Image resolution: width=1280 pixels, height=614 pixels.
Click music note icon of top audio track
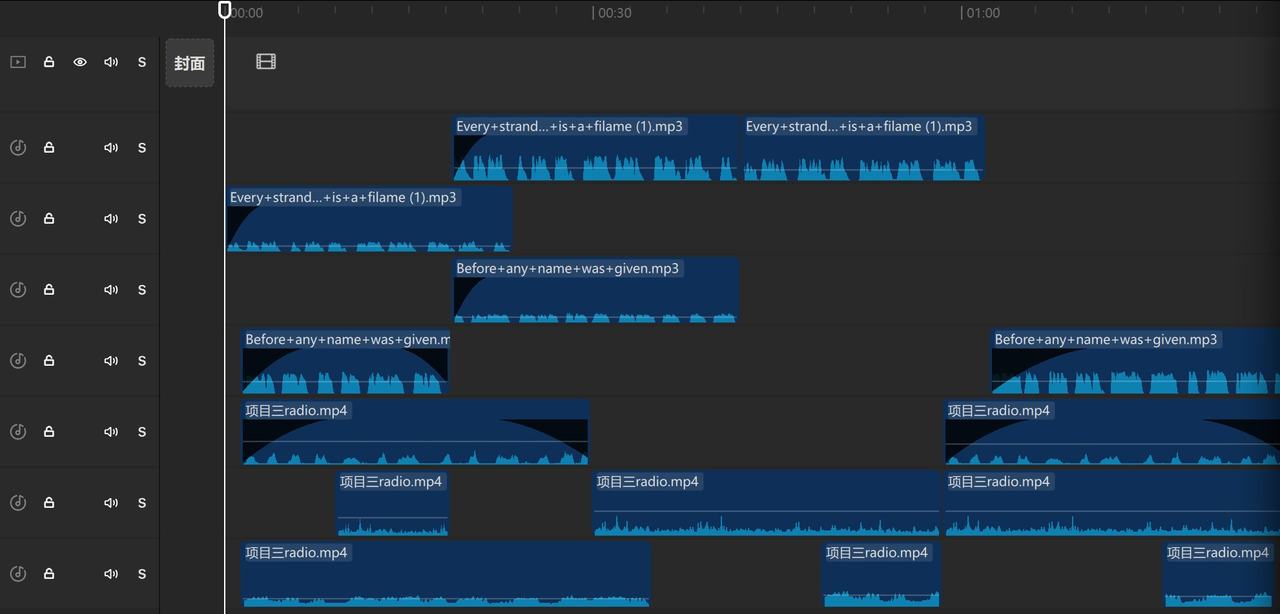18,147
